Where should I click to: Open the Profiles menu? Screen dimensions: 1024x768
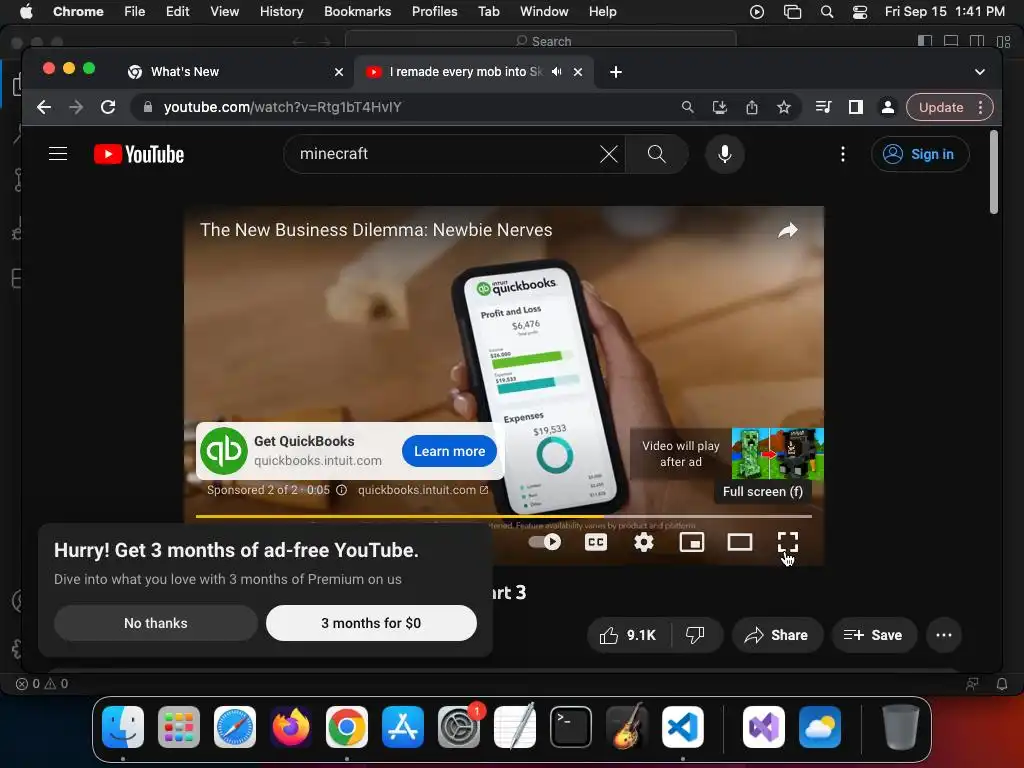pos(434,11)
